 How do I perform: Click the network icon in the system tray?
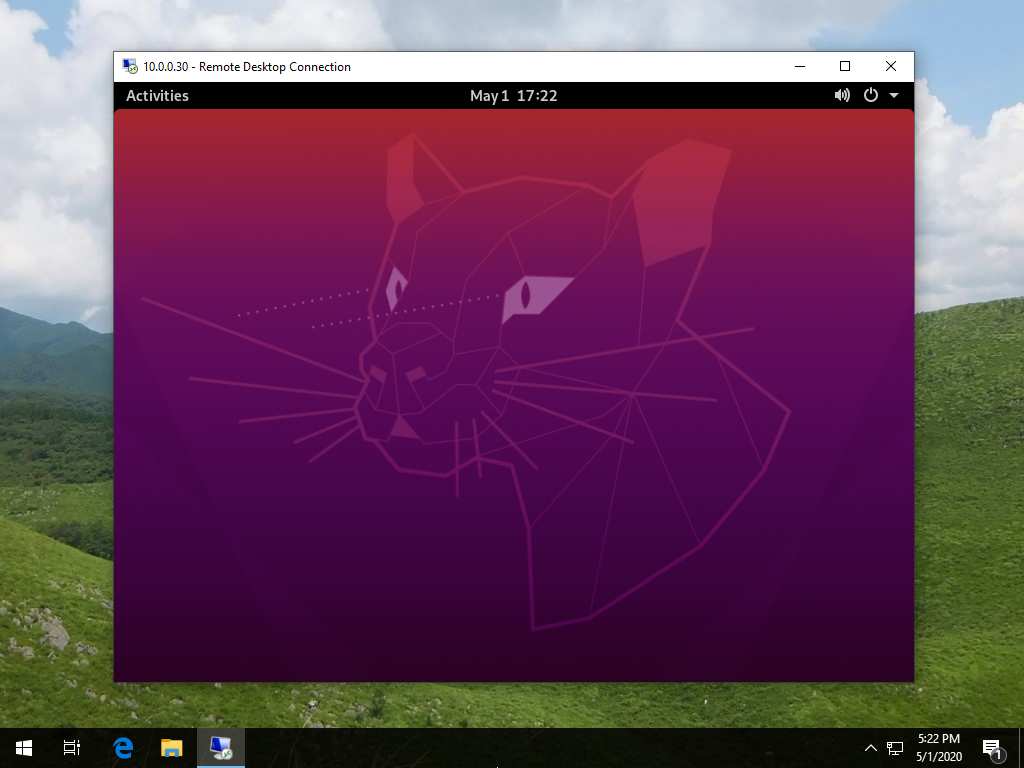[x=893, y=747]
